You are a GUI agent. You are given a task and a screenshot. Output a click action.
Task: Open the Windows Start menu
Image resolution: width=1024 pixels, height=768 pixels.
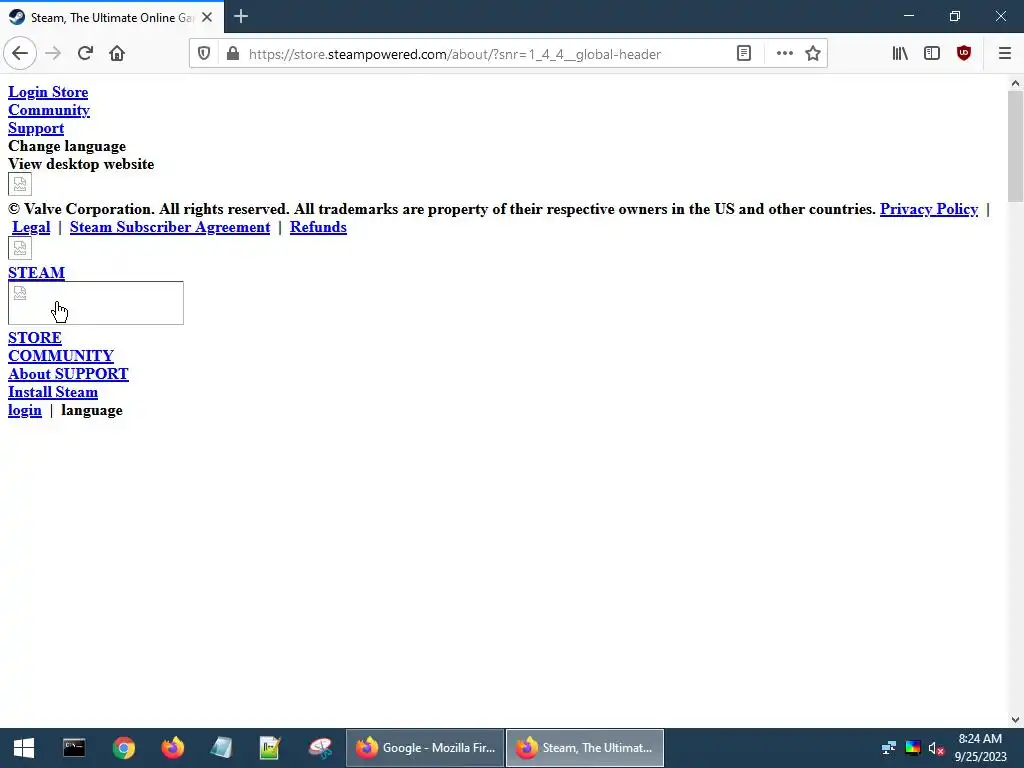click(x=24, y=748)
